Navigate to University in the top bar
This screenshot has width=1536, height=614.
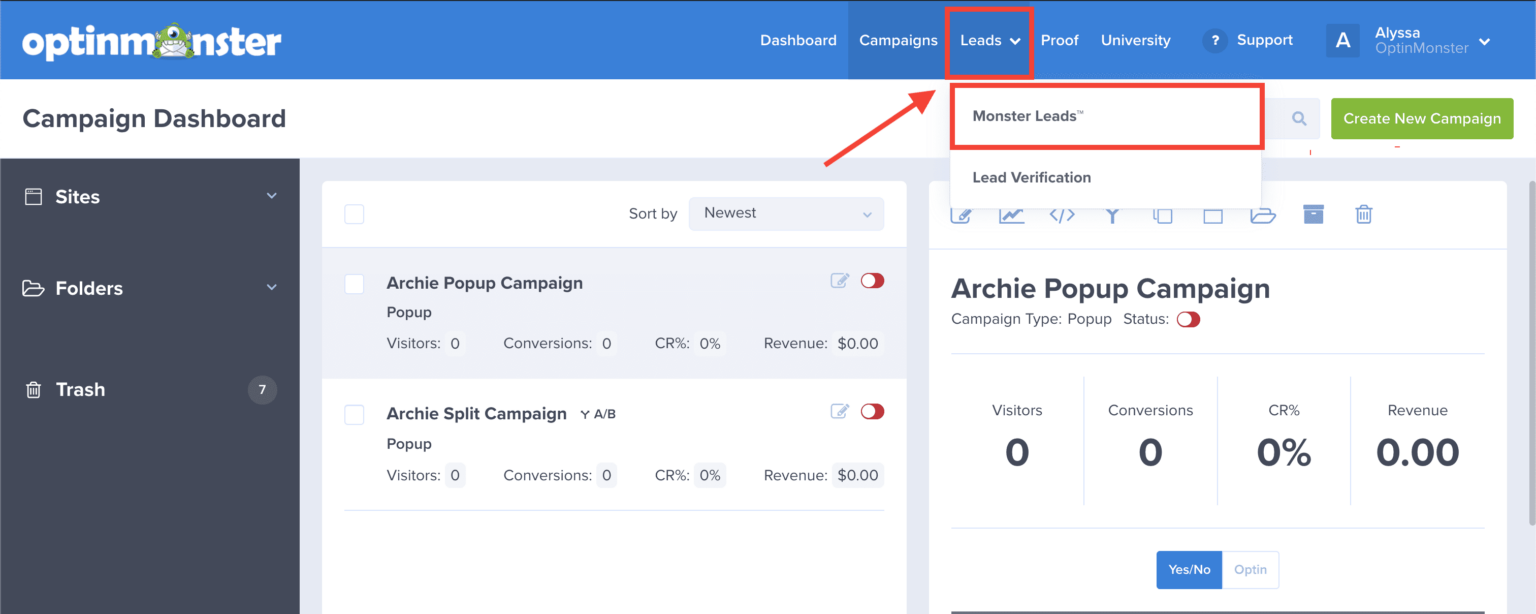pyautogui.click(x=1135, y=40)
